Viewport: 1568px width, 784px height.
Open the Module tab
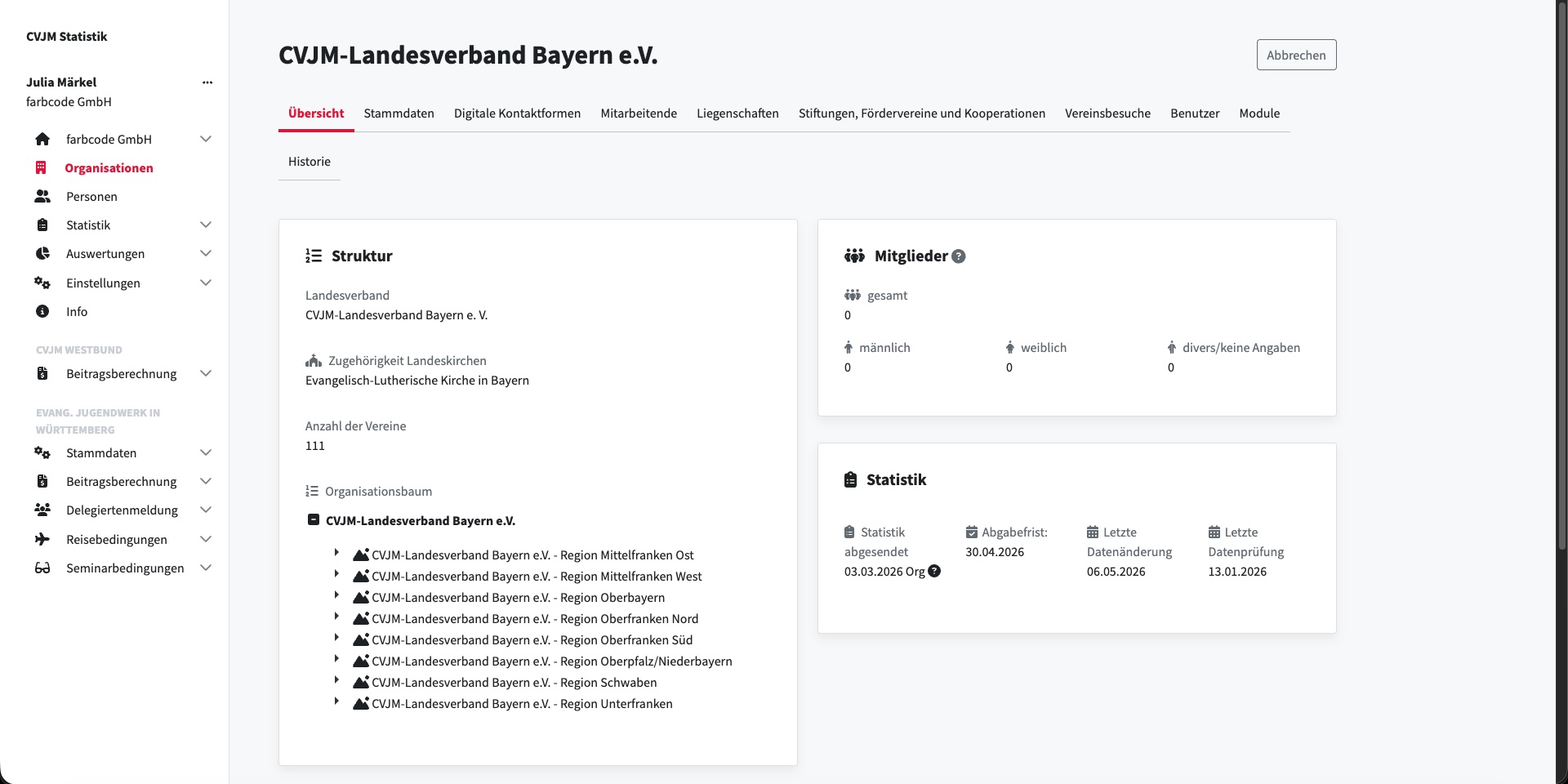tap(1259, 114)
